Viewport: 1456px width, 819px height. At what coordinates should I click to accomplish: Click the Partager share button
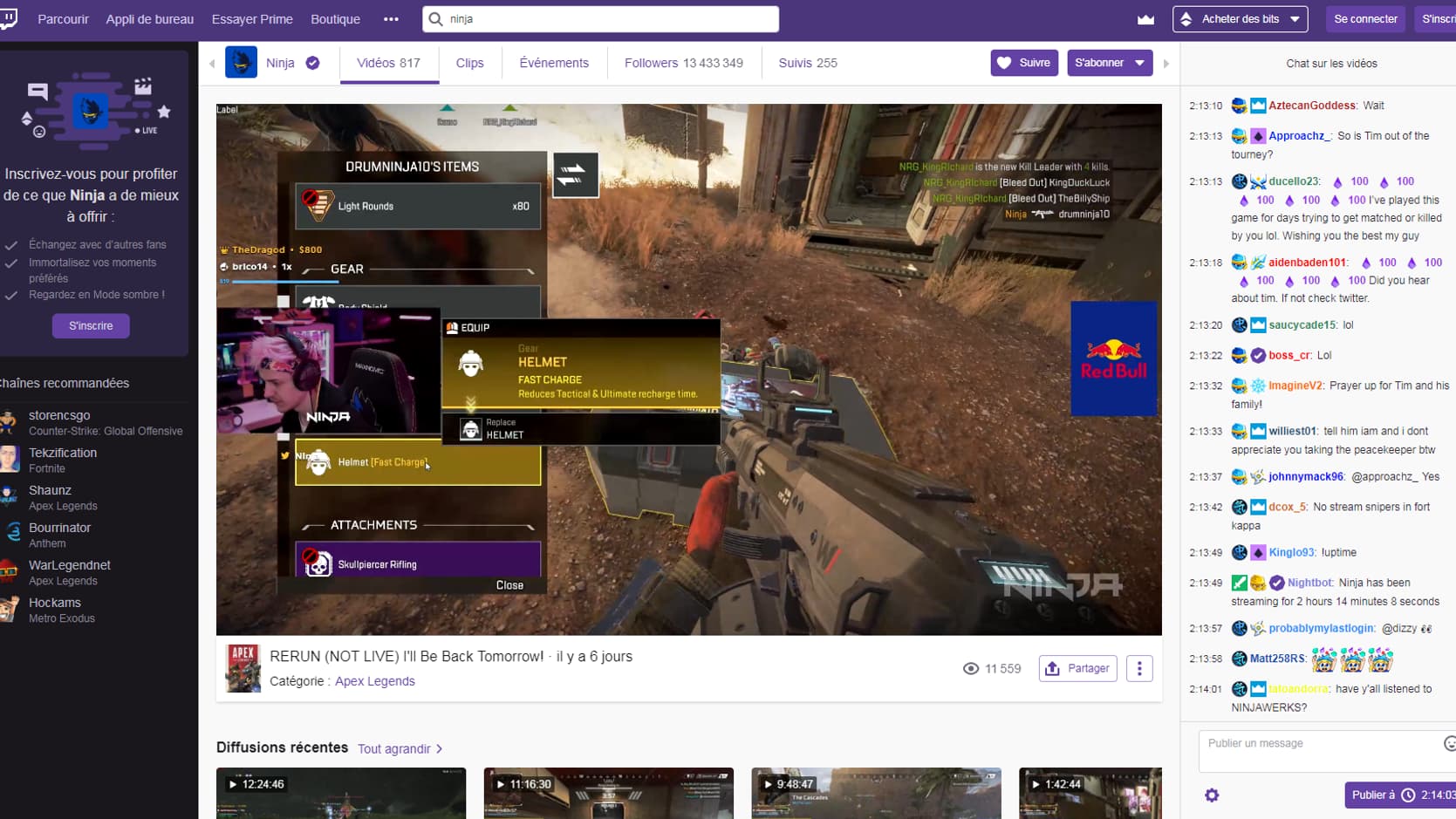pos(1077,669)
